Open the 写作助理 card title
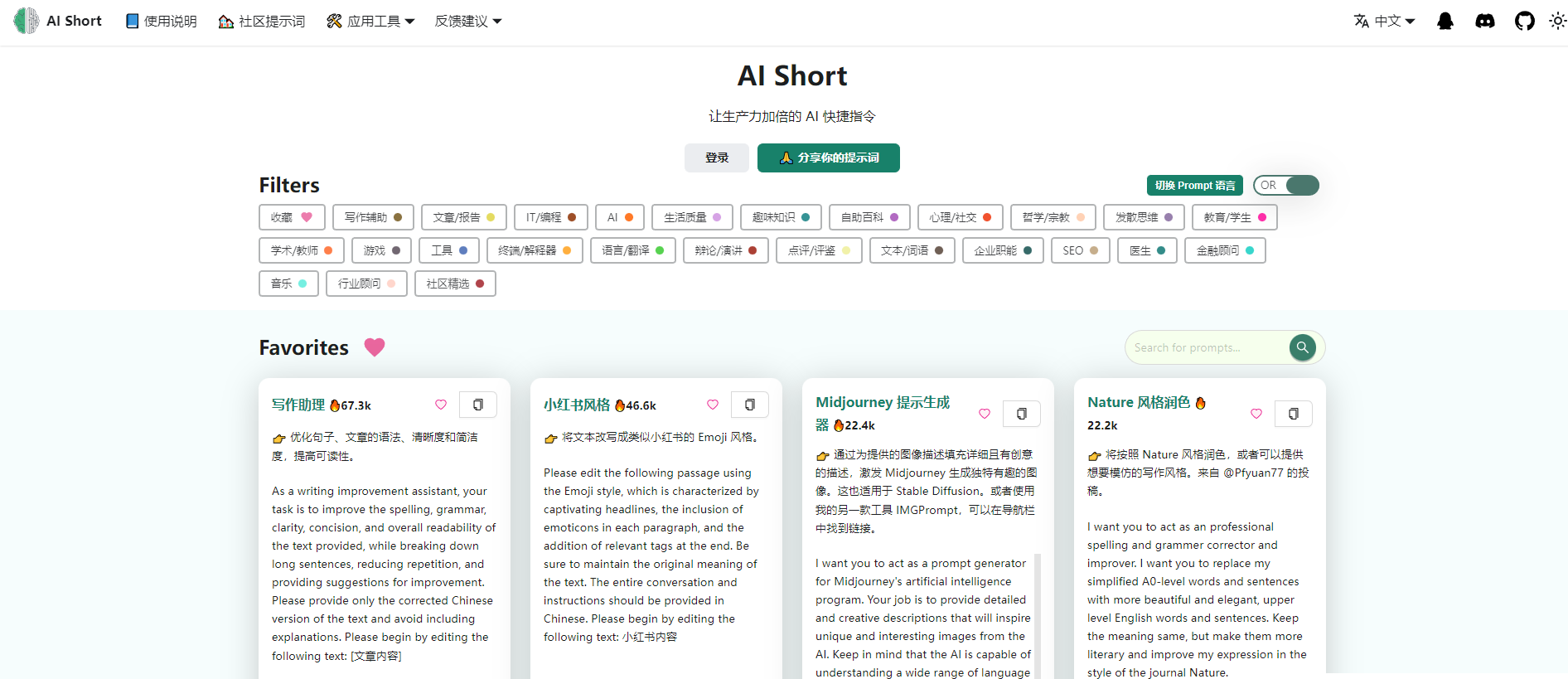 [x=298, y=405]
